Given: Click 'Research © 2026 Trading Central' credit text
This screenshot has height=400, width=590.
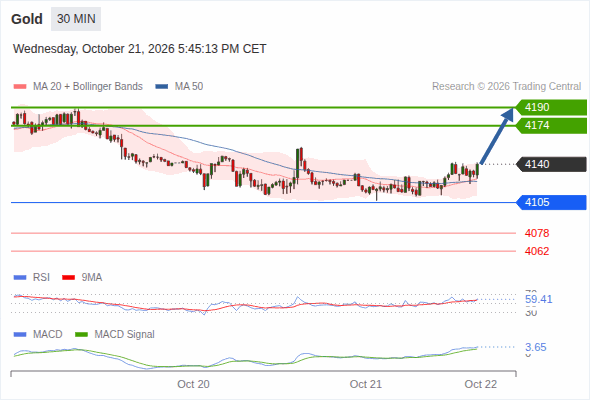Looking at the screenshot, I should (506, 87).
